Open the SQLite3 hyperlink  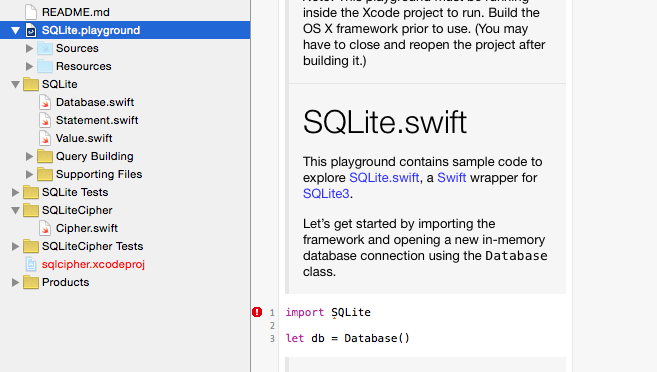pyautogui.click(x=326, y=194)
